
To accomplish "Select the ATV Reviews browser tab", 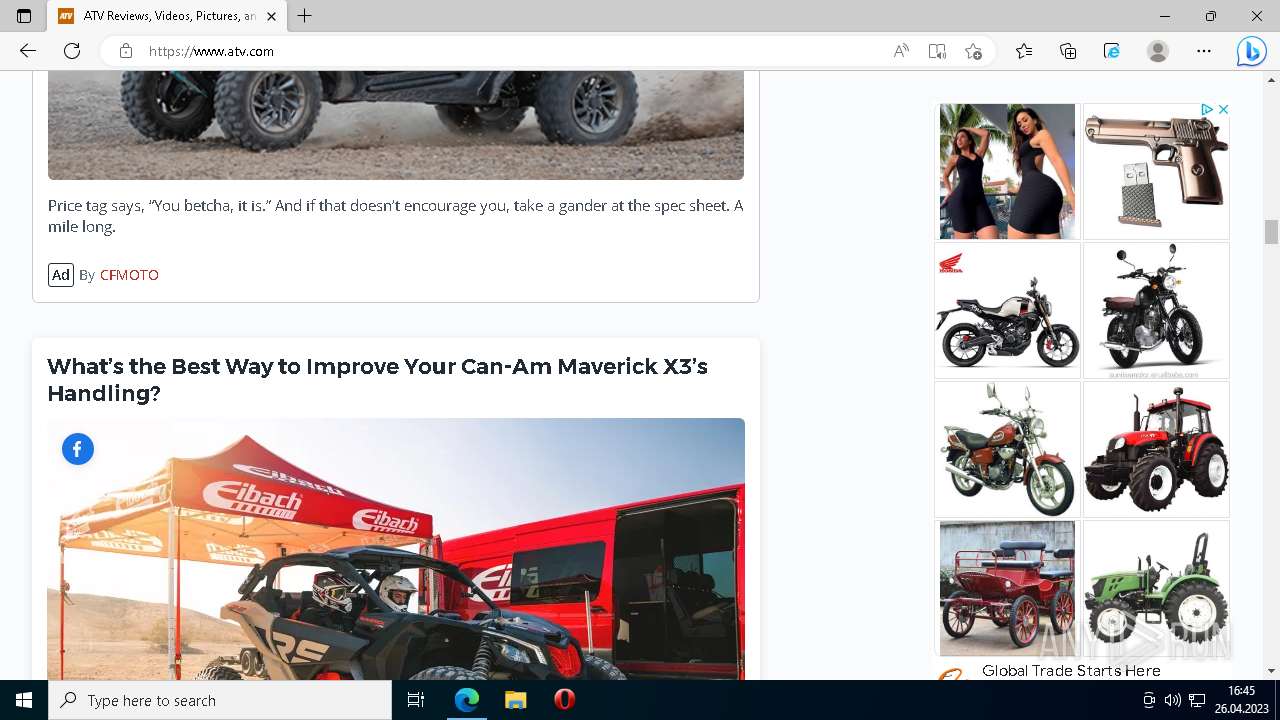I will coord(167,16).
